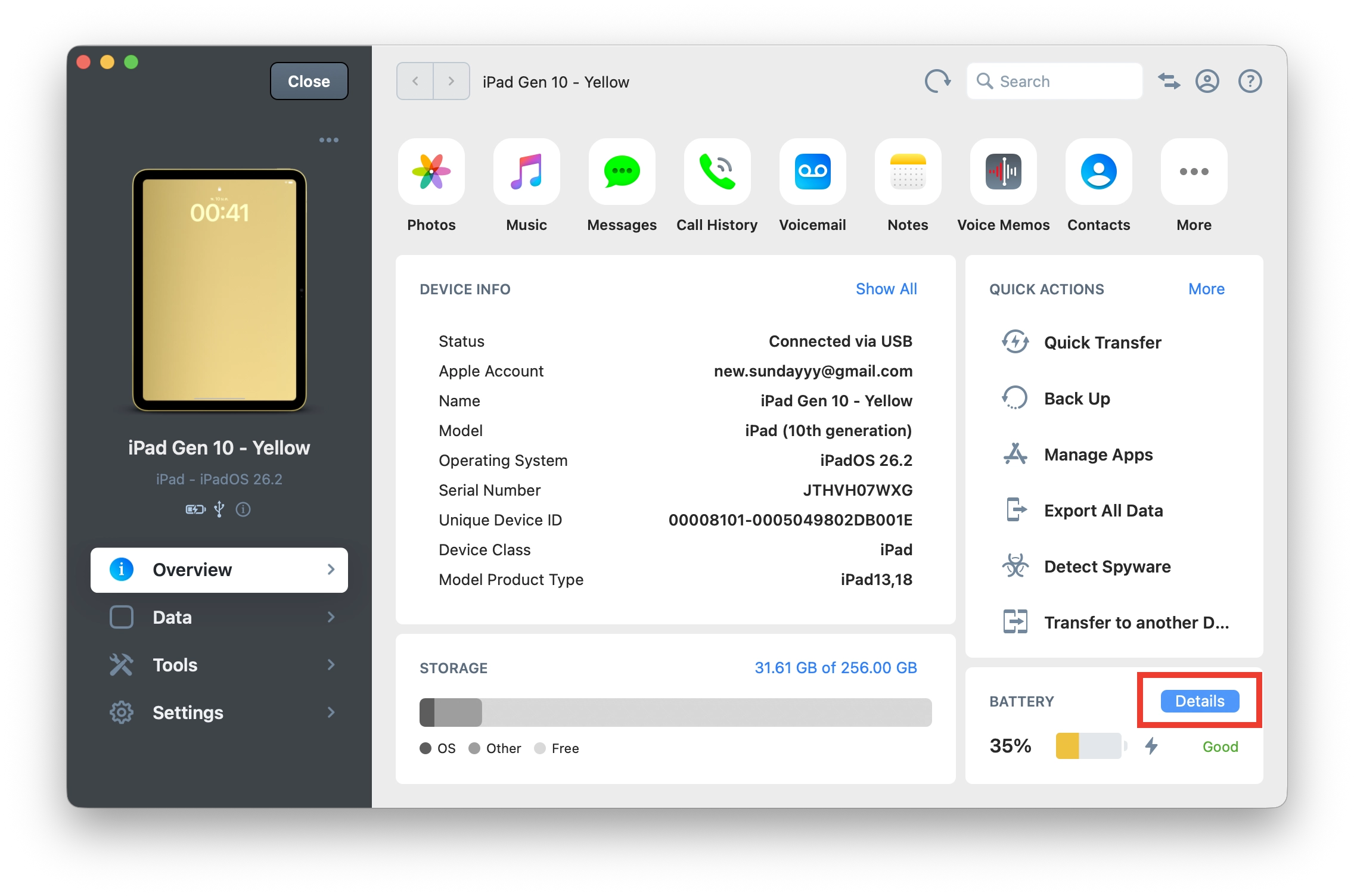
Task: Click Show All device info link
Action: (x=886, y=289)
